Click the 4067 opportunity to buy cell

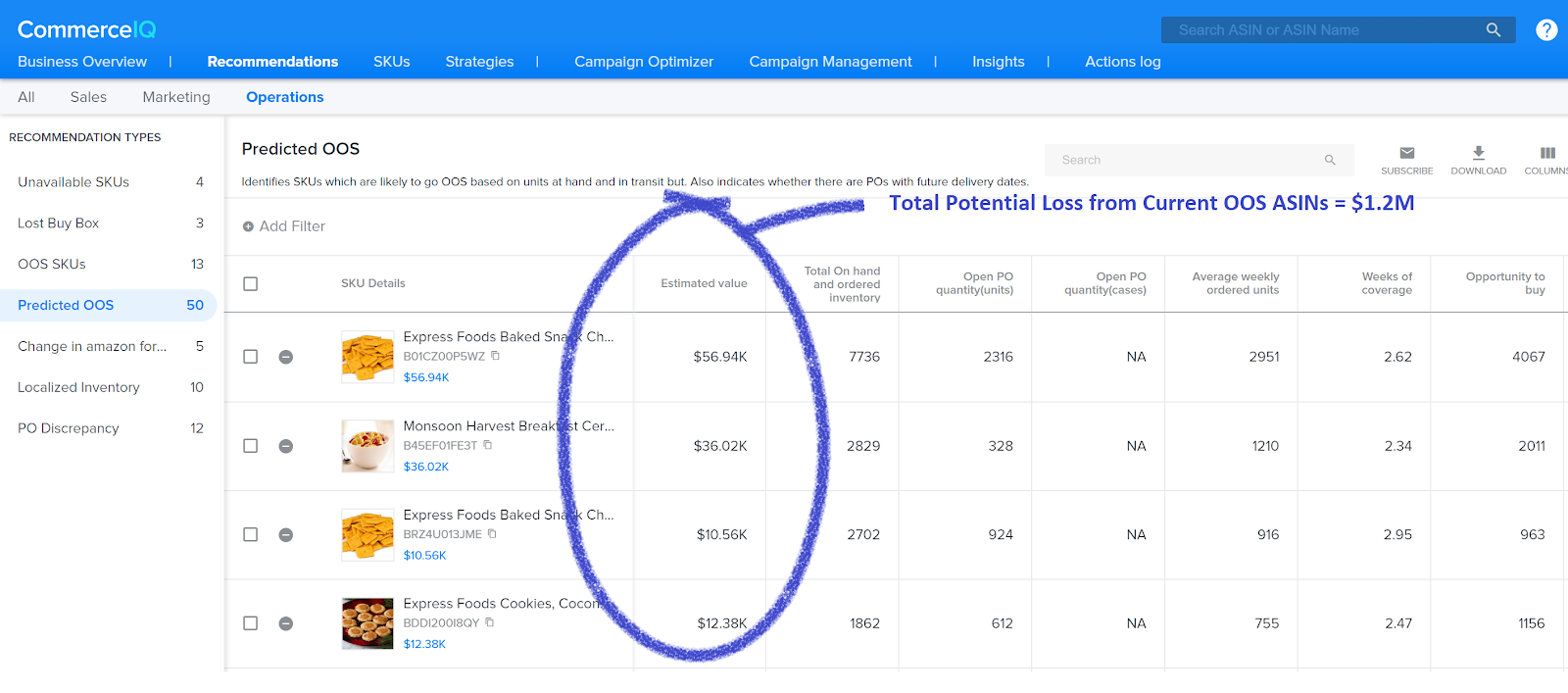pos(1529,357)
